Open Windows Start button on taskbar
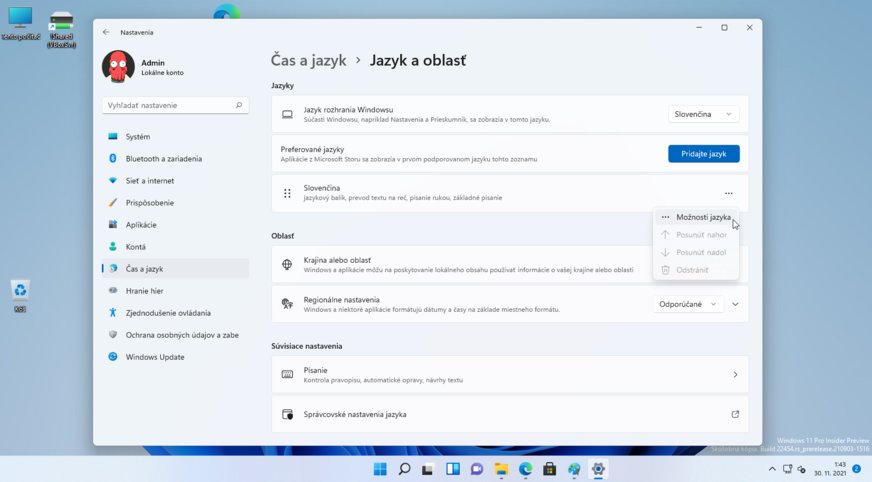 (380, 469)
